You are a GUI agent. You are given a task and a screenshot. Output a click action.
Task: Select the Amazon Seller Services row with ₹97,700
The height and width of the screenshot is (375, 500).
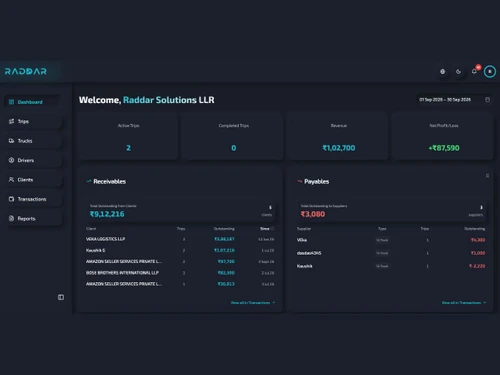pos(180,262)
